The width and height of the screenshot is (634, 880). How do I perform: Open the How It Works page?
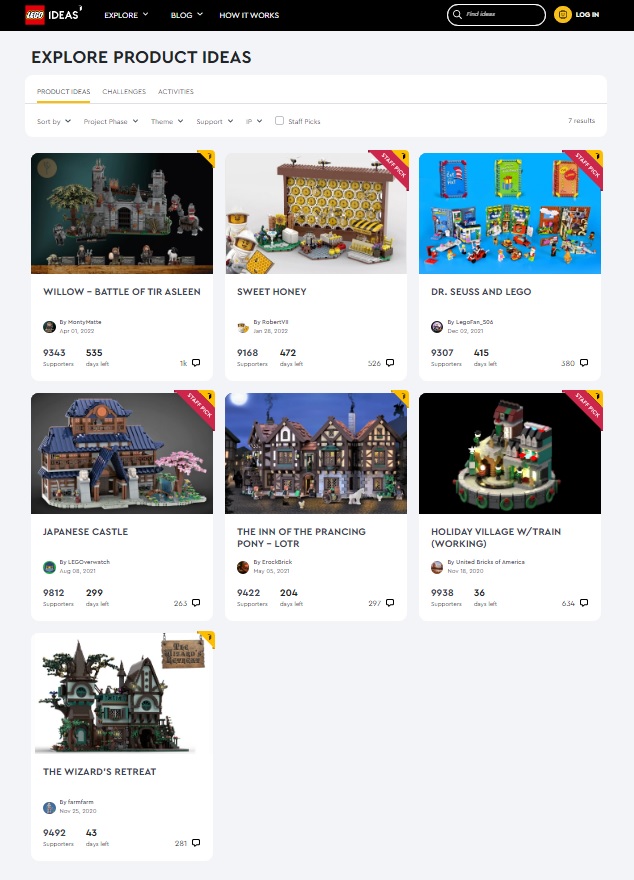click(x=249, y=15)
